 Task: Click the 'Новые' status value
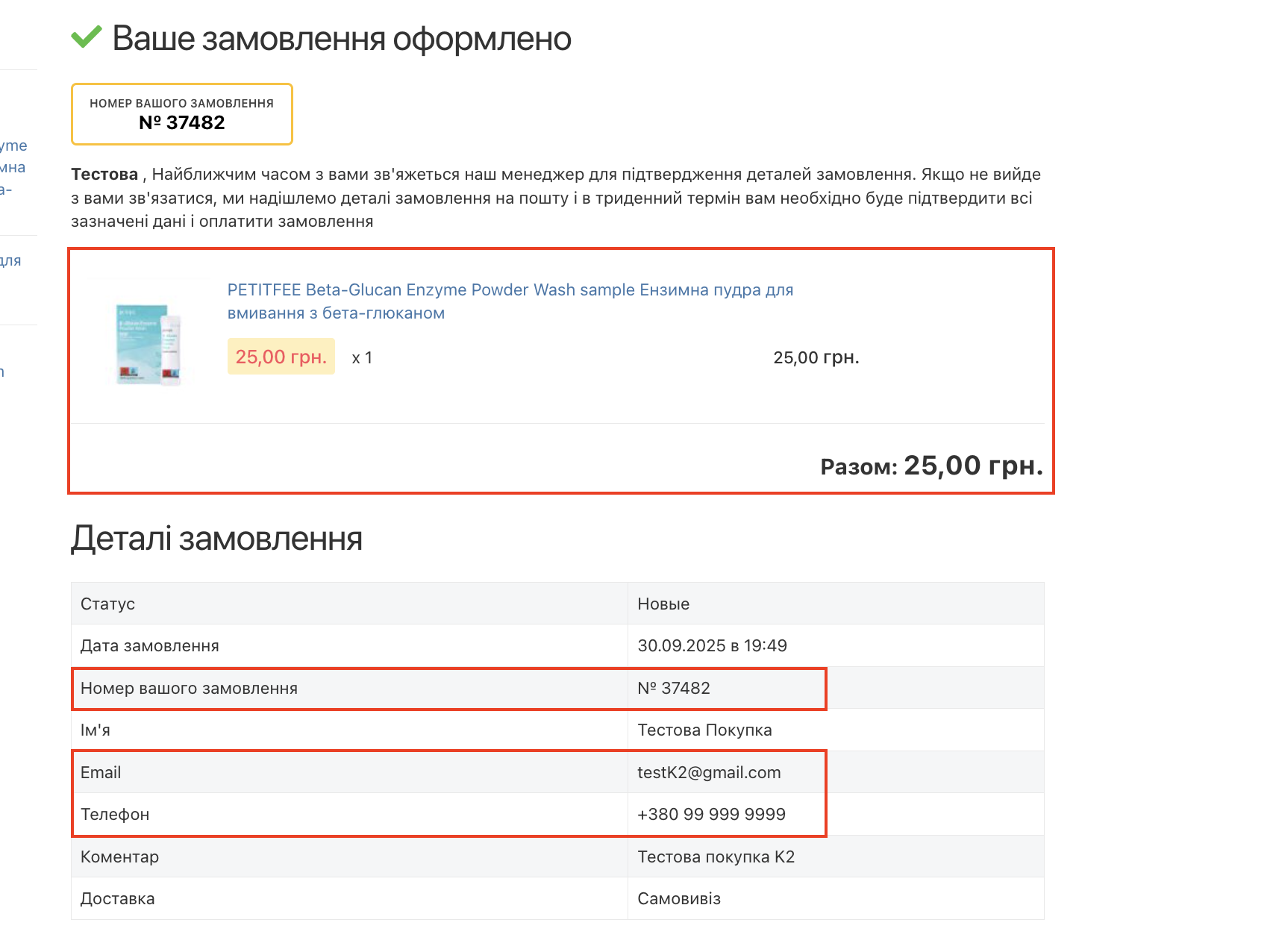pos(663,604)
